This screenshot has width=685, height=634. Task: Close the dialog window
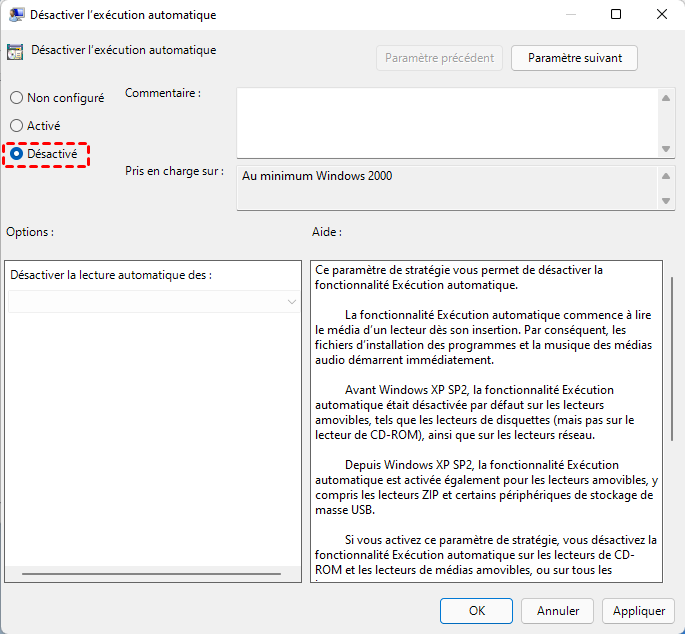661,14
